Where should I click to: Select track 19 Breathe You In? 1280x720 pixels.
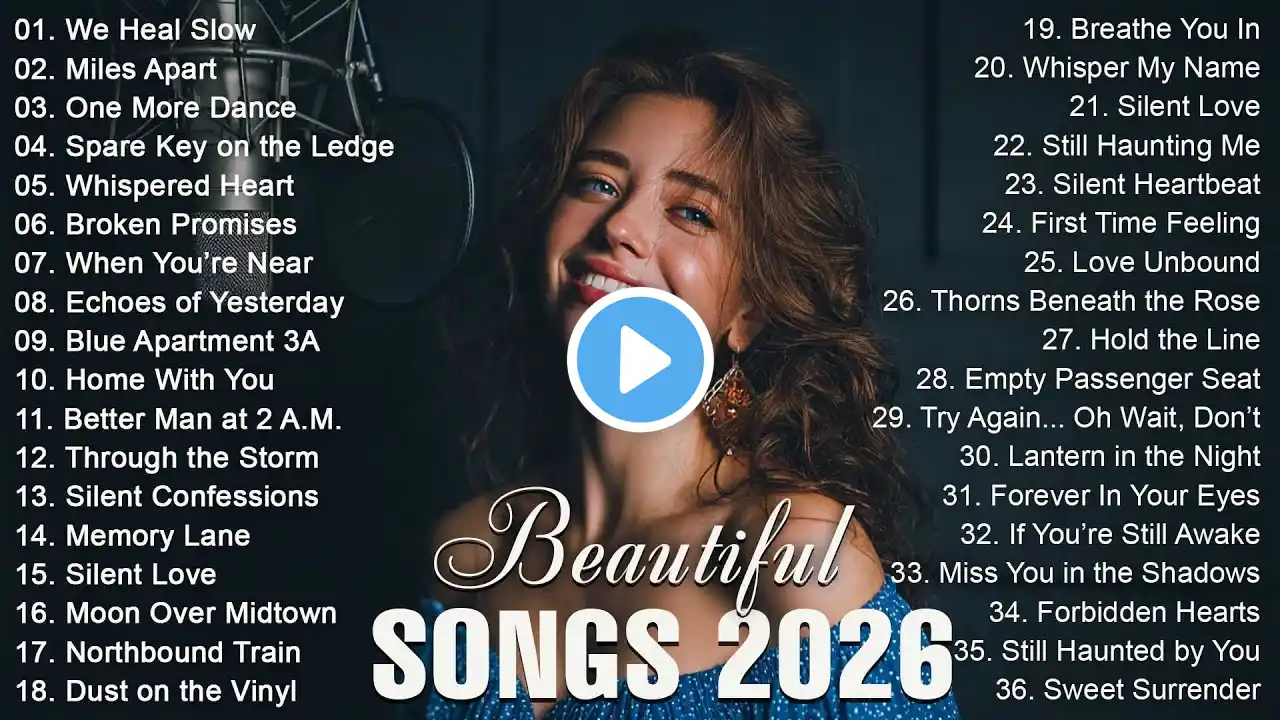point(1141,30)
